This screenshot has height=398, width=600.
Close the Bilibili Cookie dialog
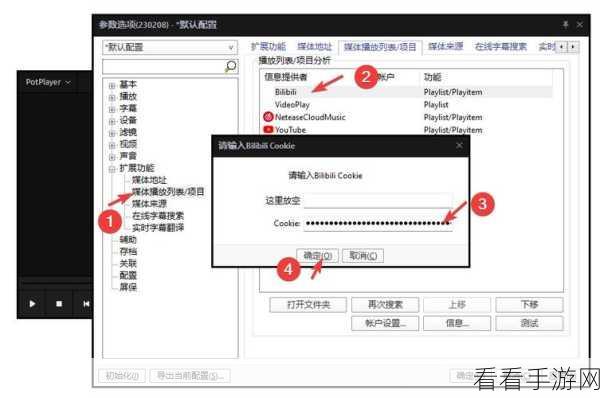click(x=459, y=145)
